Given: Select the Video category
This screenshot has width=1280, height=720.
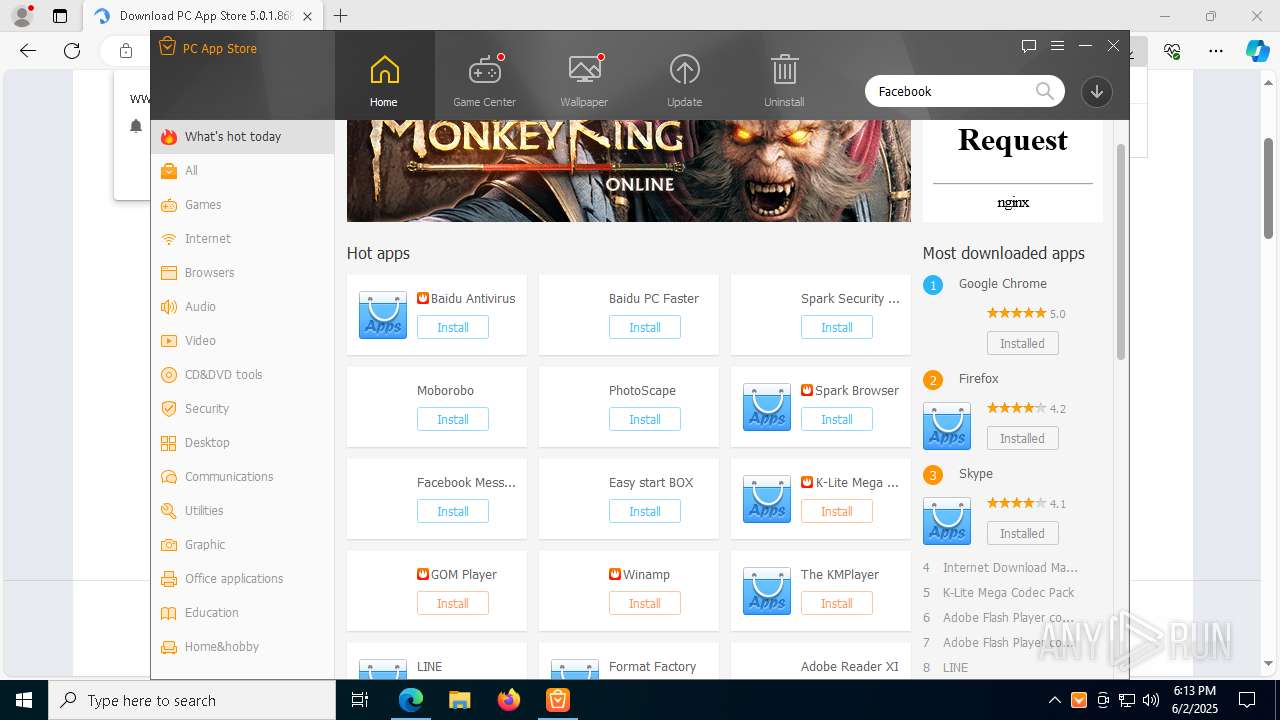Looking at the screenshot, I should pos(243,341).
